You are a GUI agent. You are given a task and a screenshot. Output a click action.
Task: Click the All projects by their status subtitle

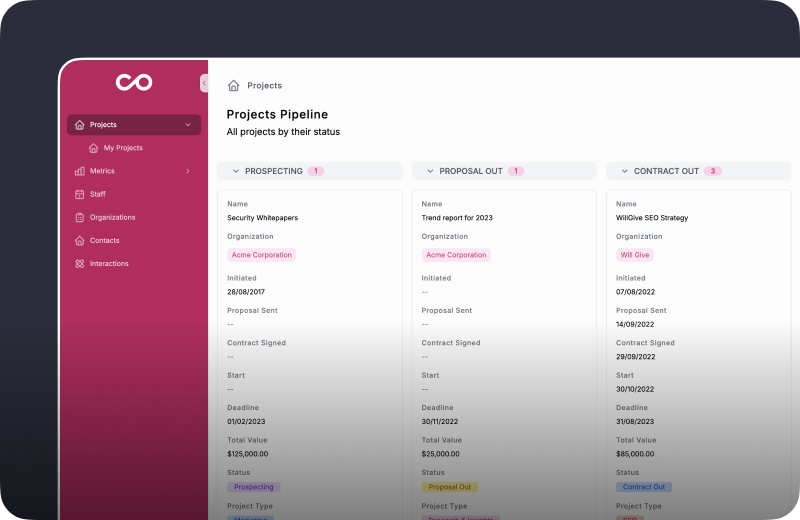(283, 132)
